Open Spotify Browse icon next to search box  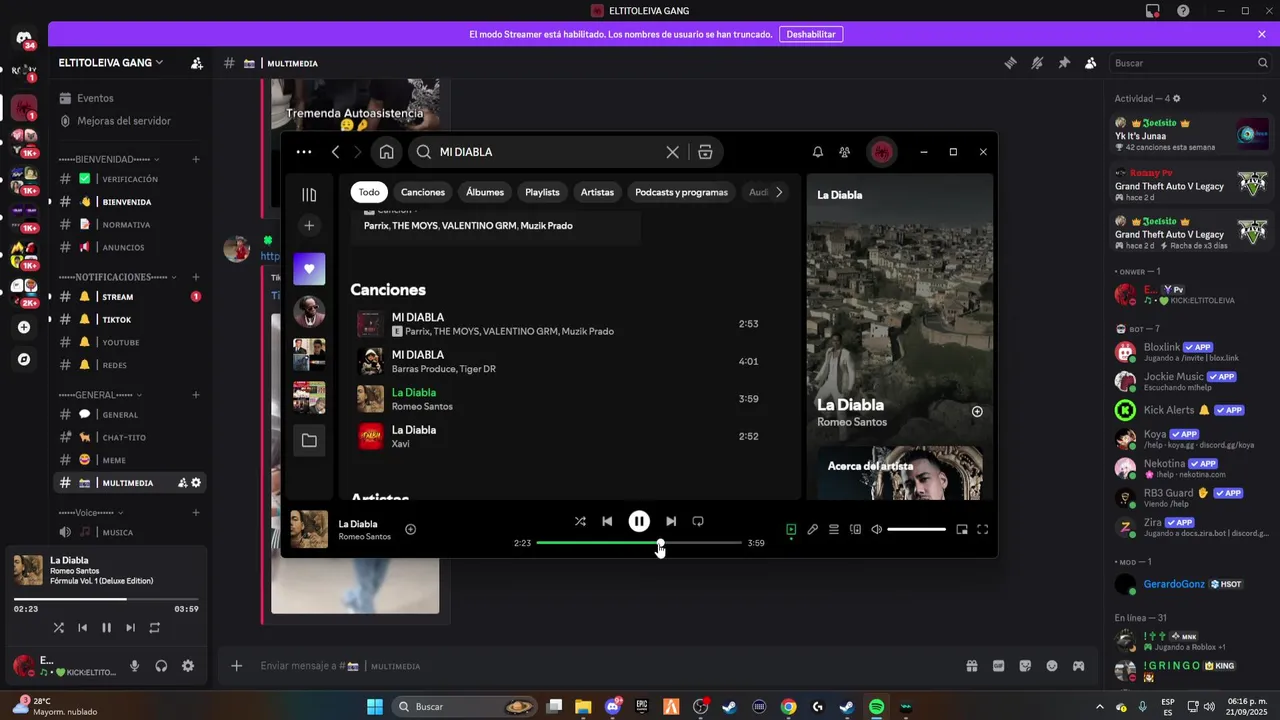click(705, 152)
